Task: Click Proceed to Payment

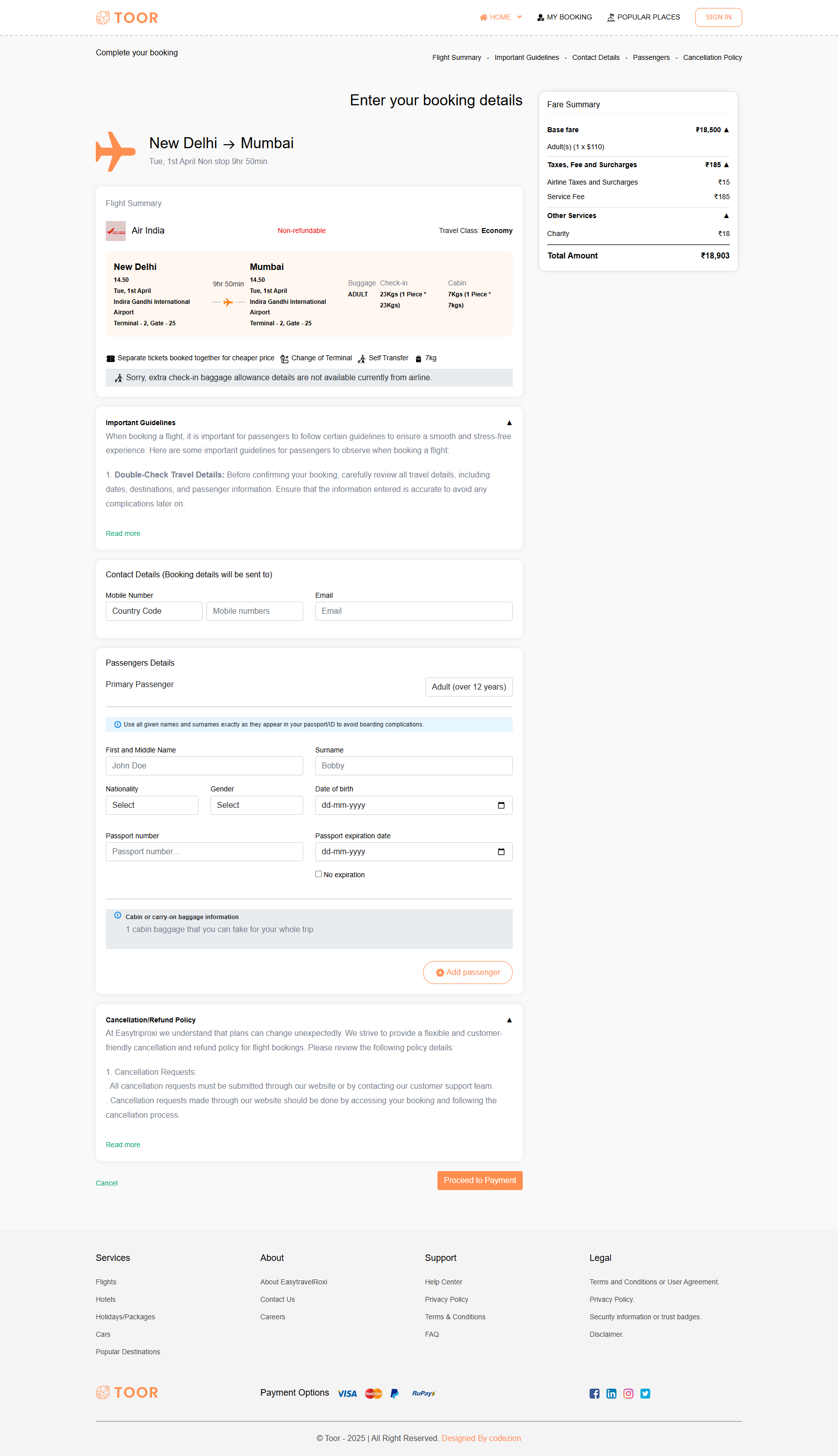Action: [480, 1180]
